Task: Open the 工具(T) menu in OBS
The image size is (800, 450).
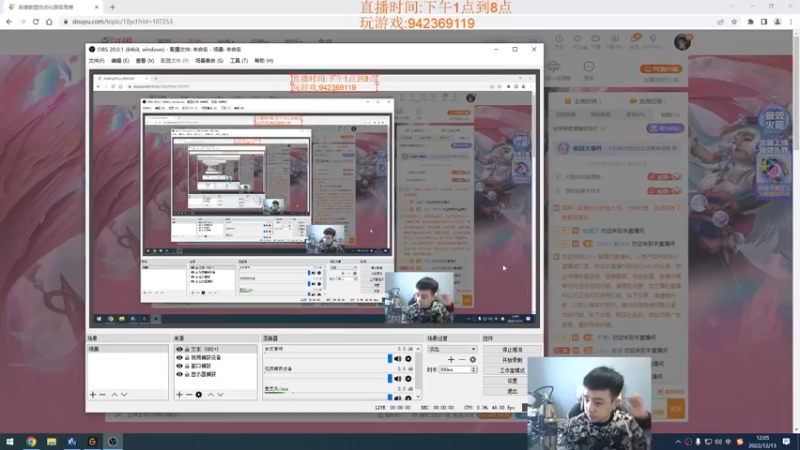Action: [x=239, y=61]
